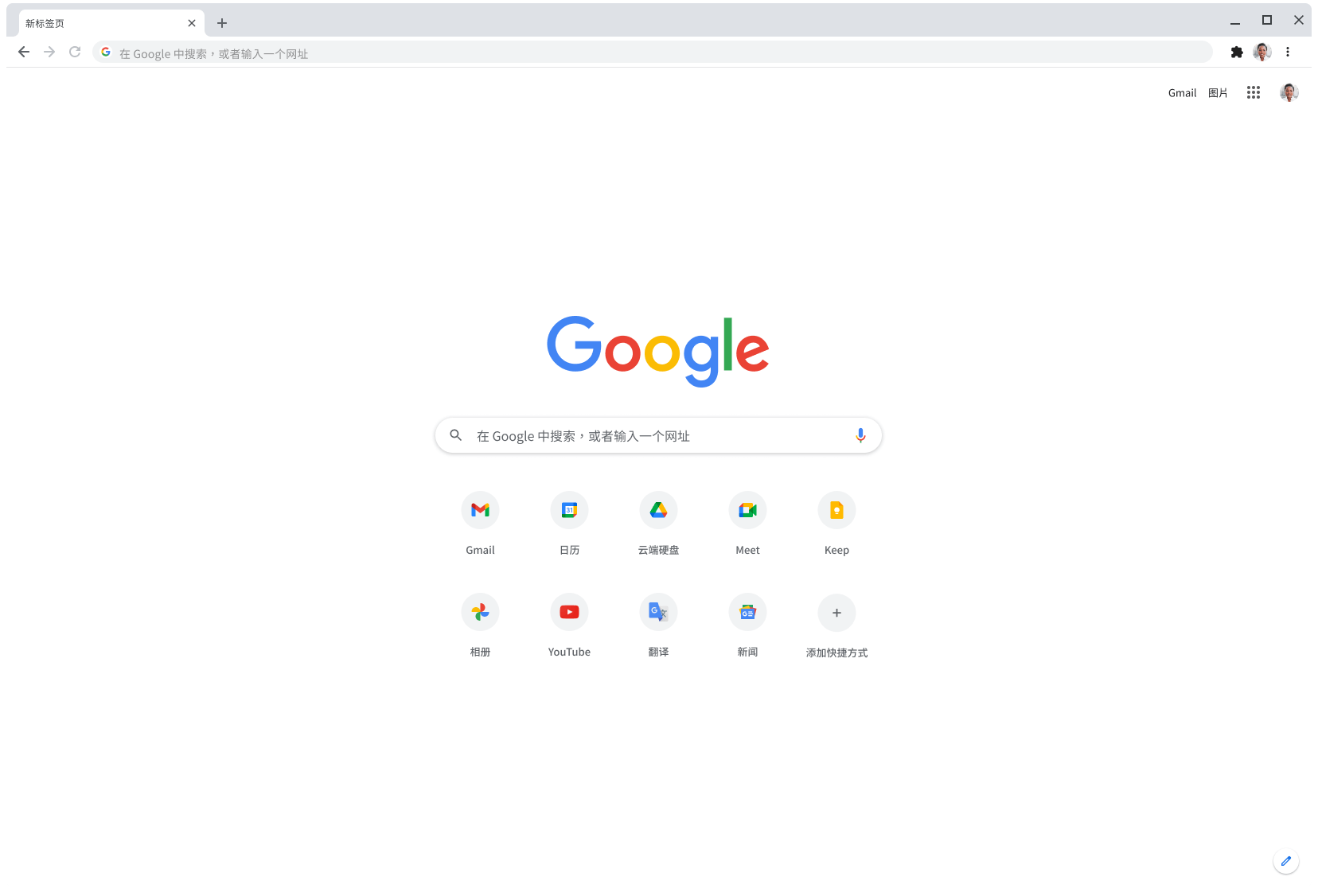The width and height of the screenshot is (1318, 896).
Task: Open the Gmail shortcut icon
Action: (x=480, y=510)
